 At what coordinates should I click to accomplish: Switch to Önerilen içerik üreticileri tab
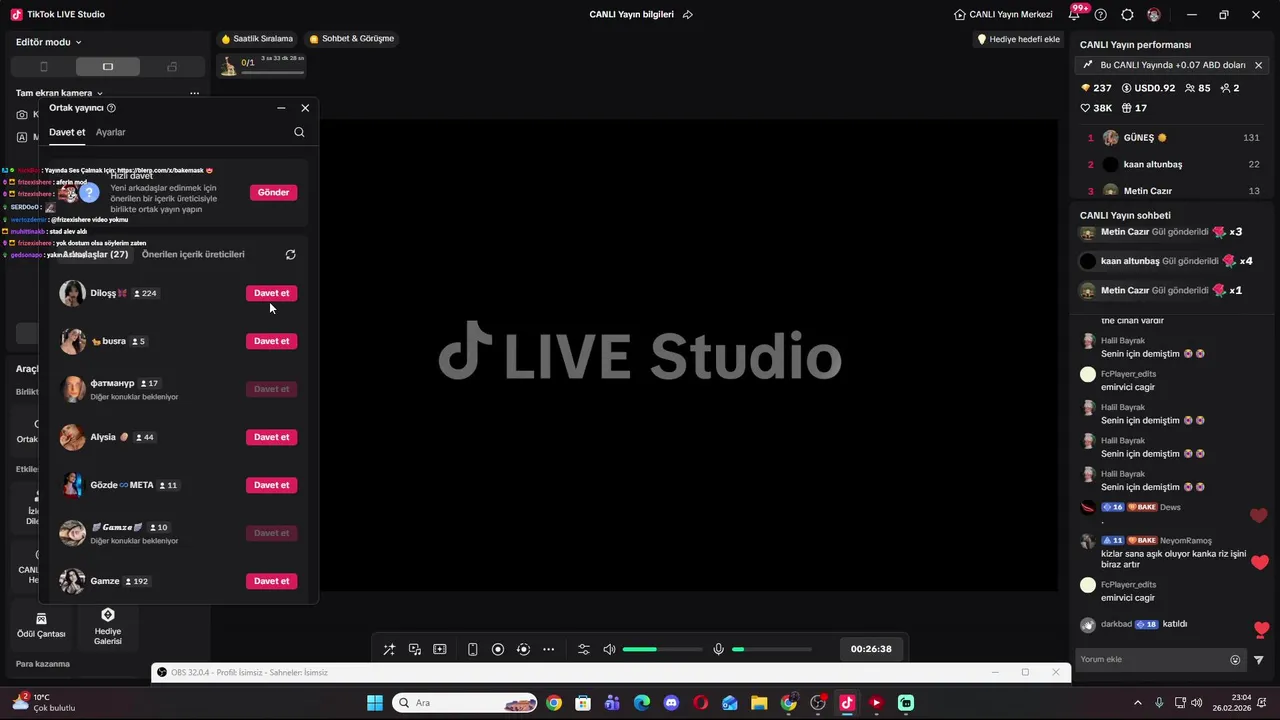click(193, 255)
